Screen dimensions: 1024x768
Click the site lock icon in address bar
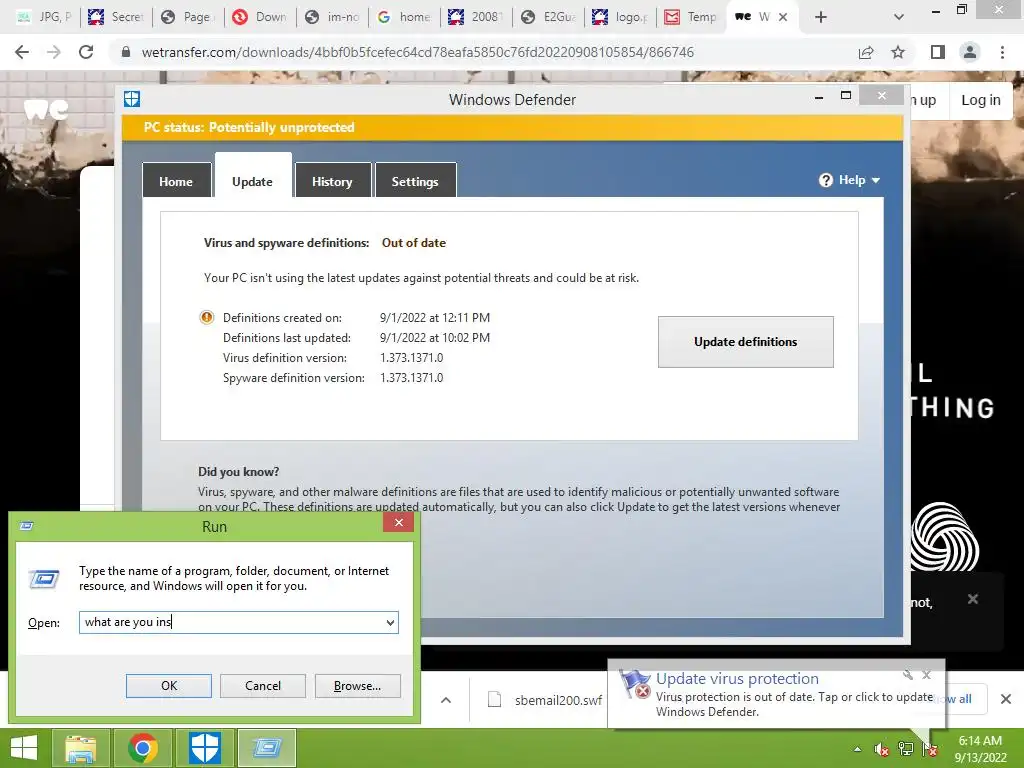[x=126, y=52]
